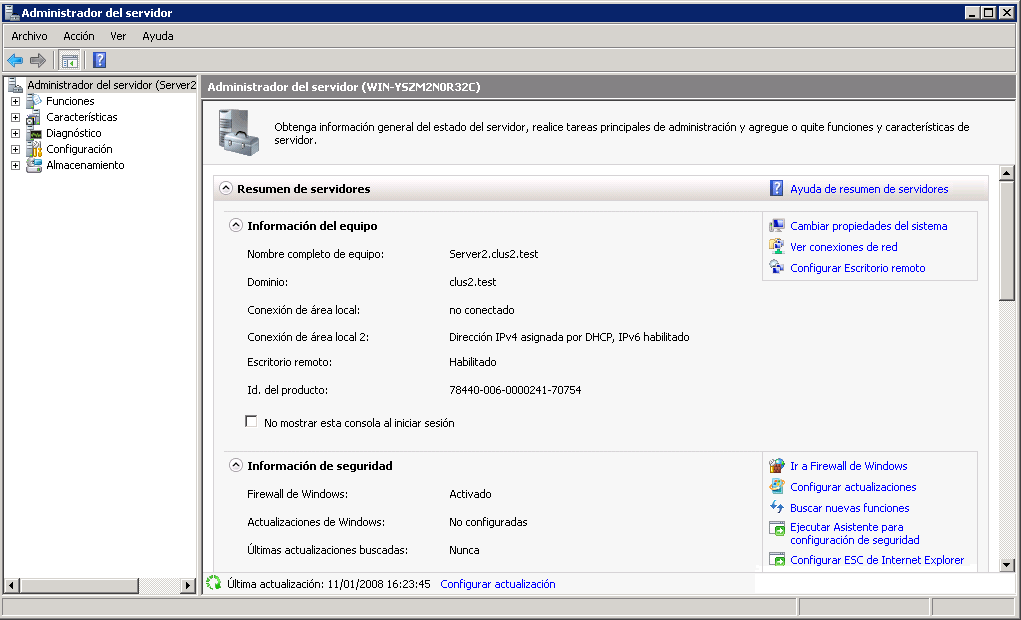Select the Funciones tree item label

pos(70,101)
